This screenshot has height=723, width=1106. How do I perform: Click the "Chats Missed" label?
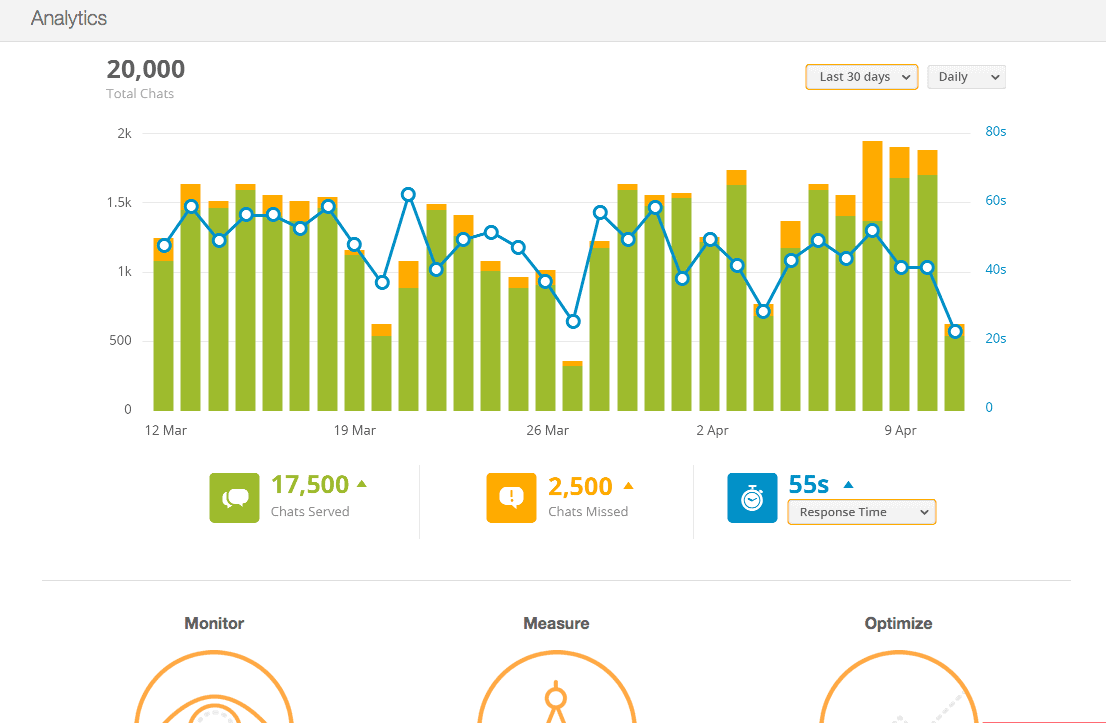[x=588, y=512]
